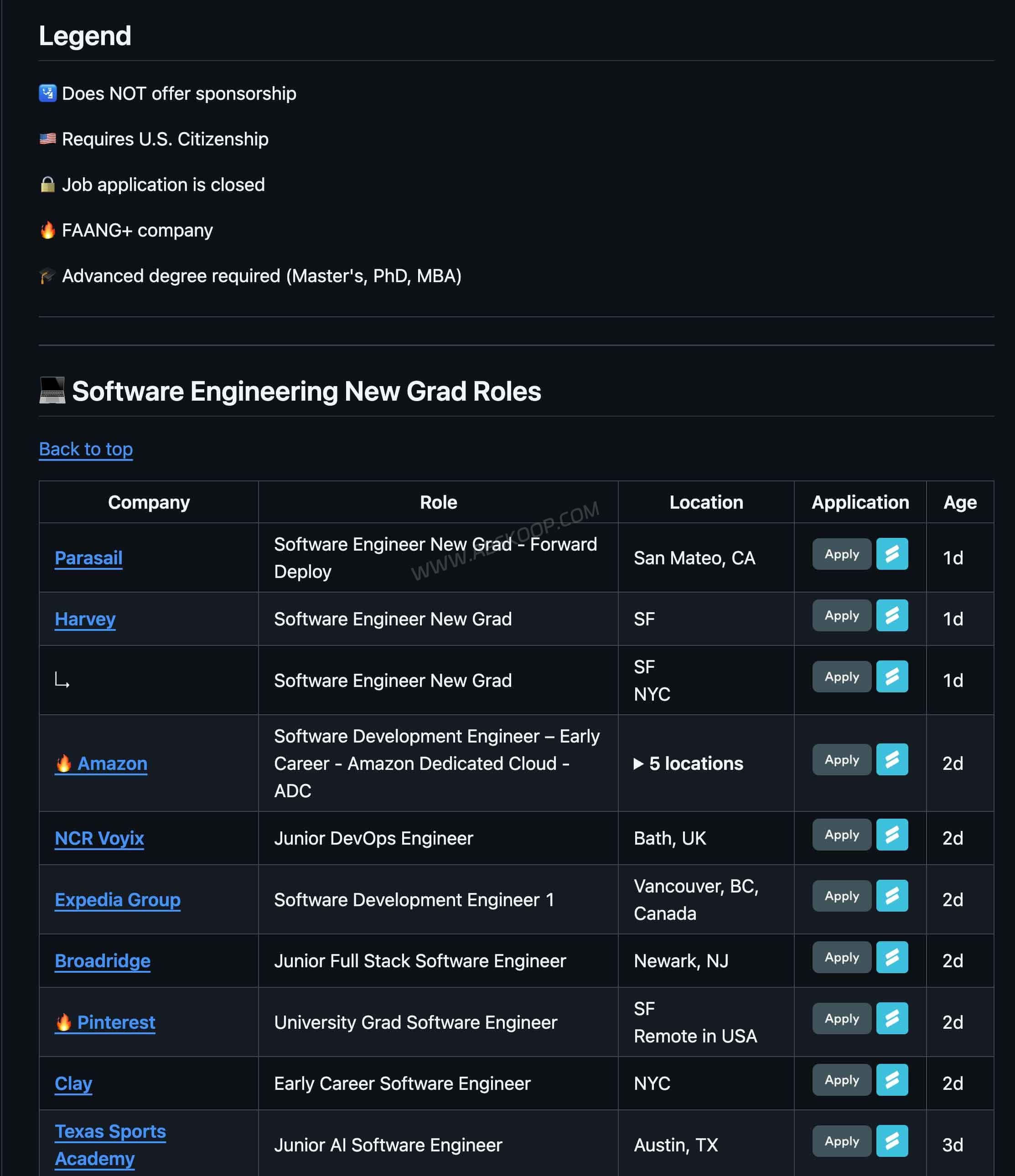Viewport: 1015px width, 1176px height.
Task: Apply to Texas Sports Academy Junior AI role
Action: pos(842,1141)
